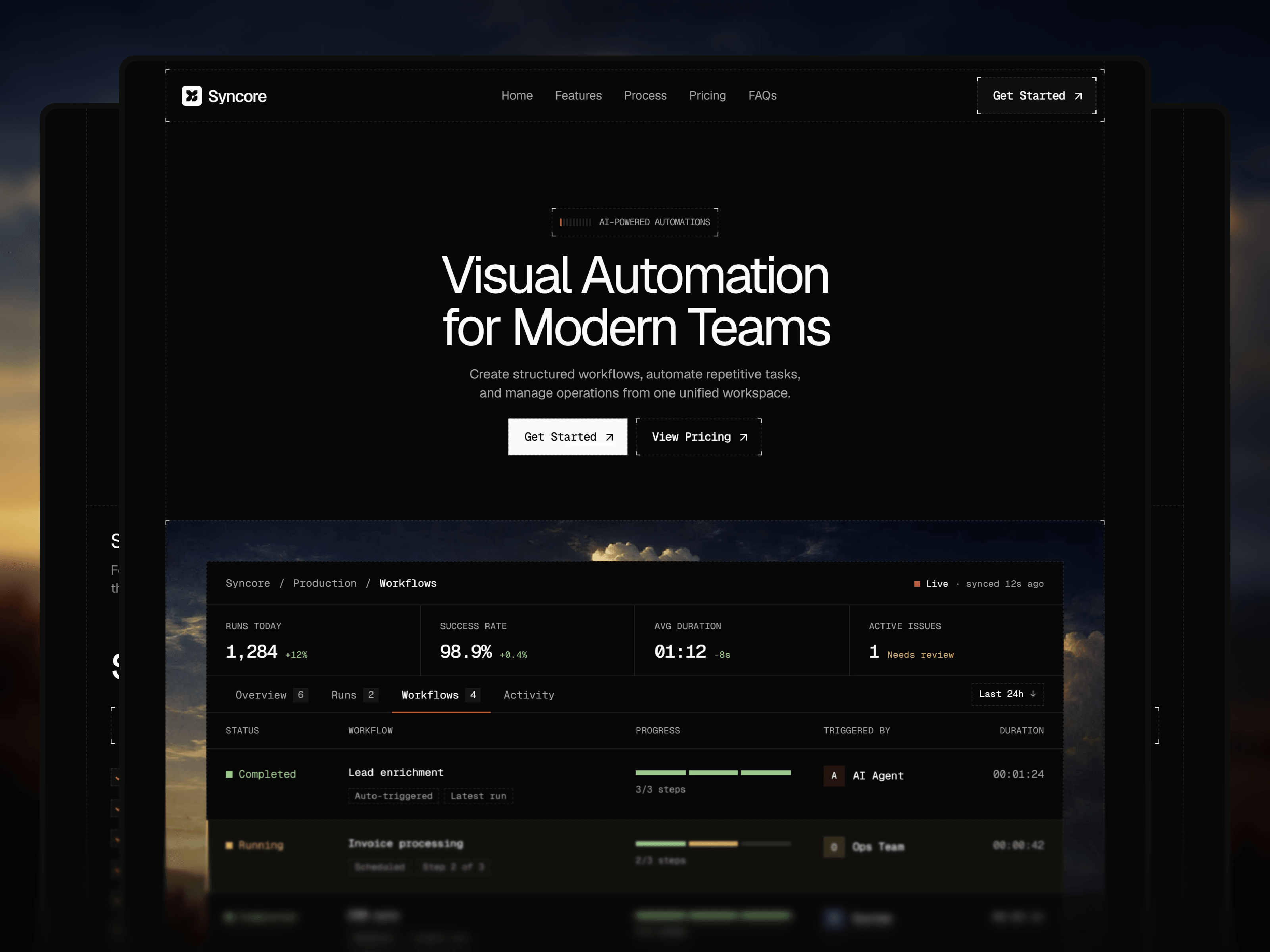The image size is (1270, 952).
Task: Click the Progress column header
Action: pos(657,731)
